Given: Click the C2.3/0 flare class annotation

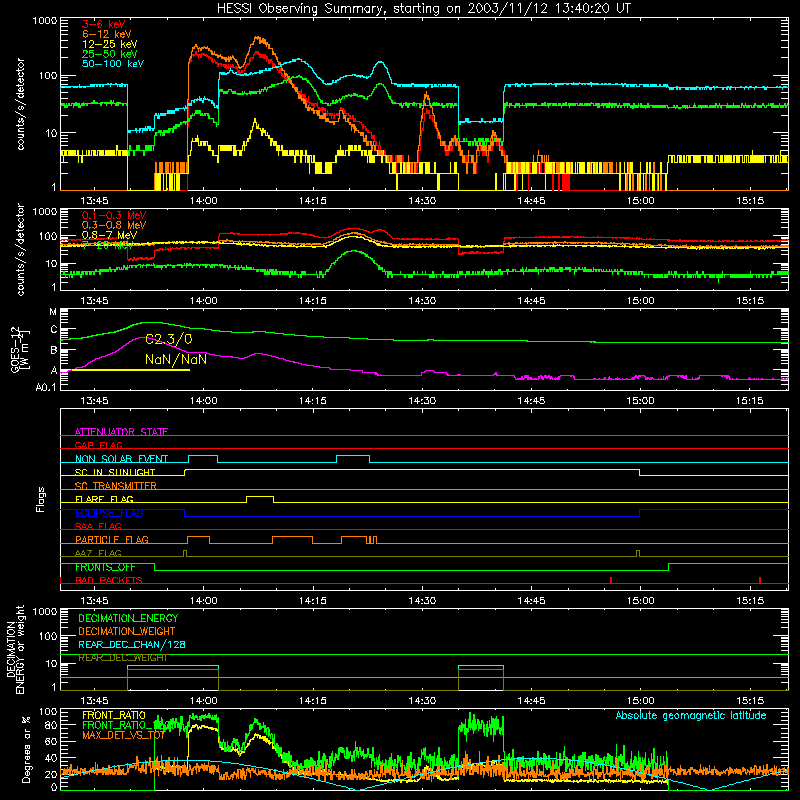Looking at the screenshot, I should (x=169, y=339).
